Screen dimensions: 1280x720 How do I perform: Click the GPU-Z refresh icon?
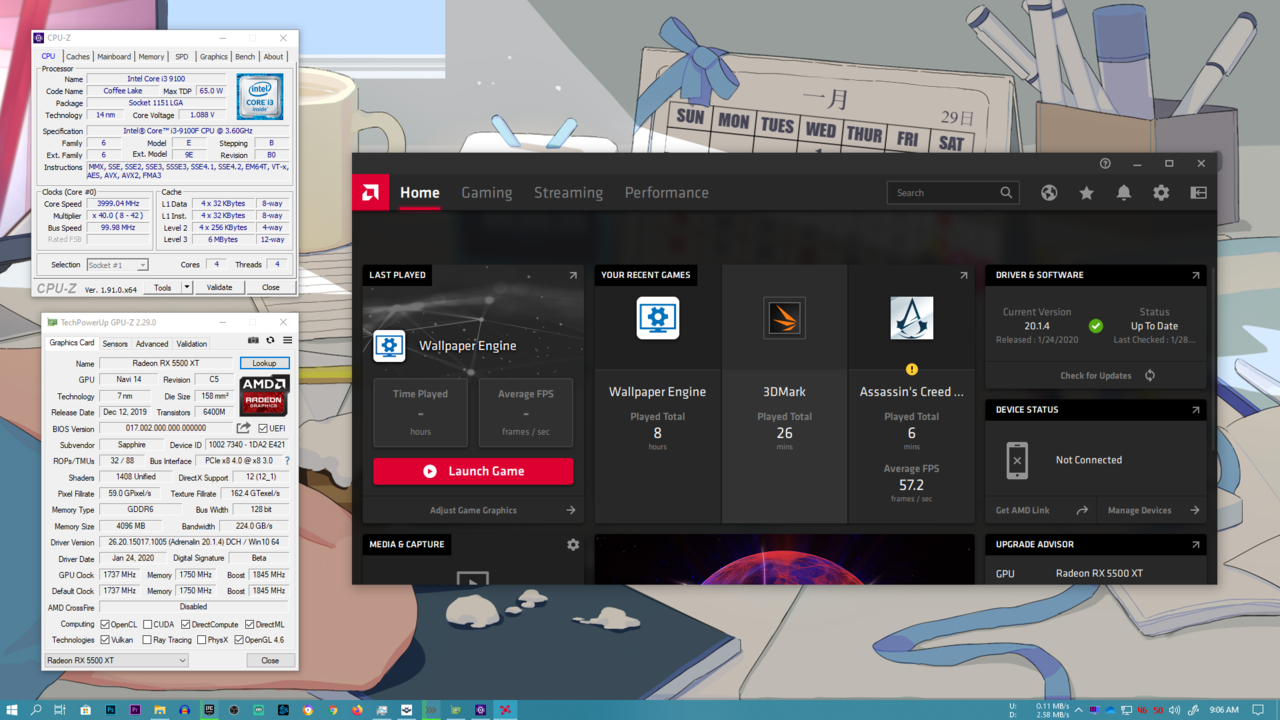(x=270, y=340)
